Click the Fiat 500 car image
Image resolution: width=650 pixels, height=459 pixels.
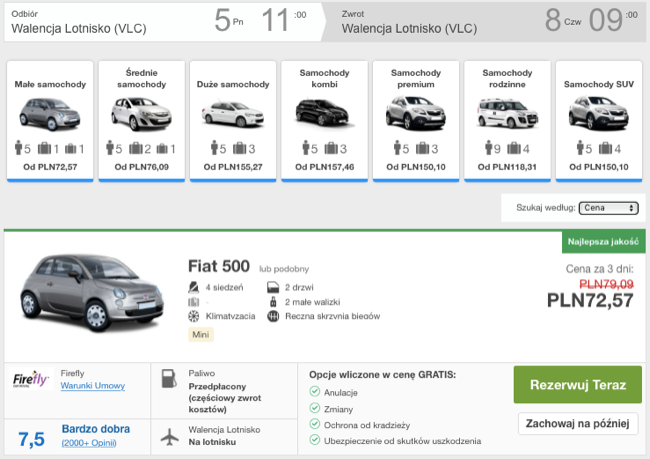click(92, 292)
